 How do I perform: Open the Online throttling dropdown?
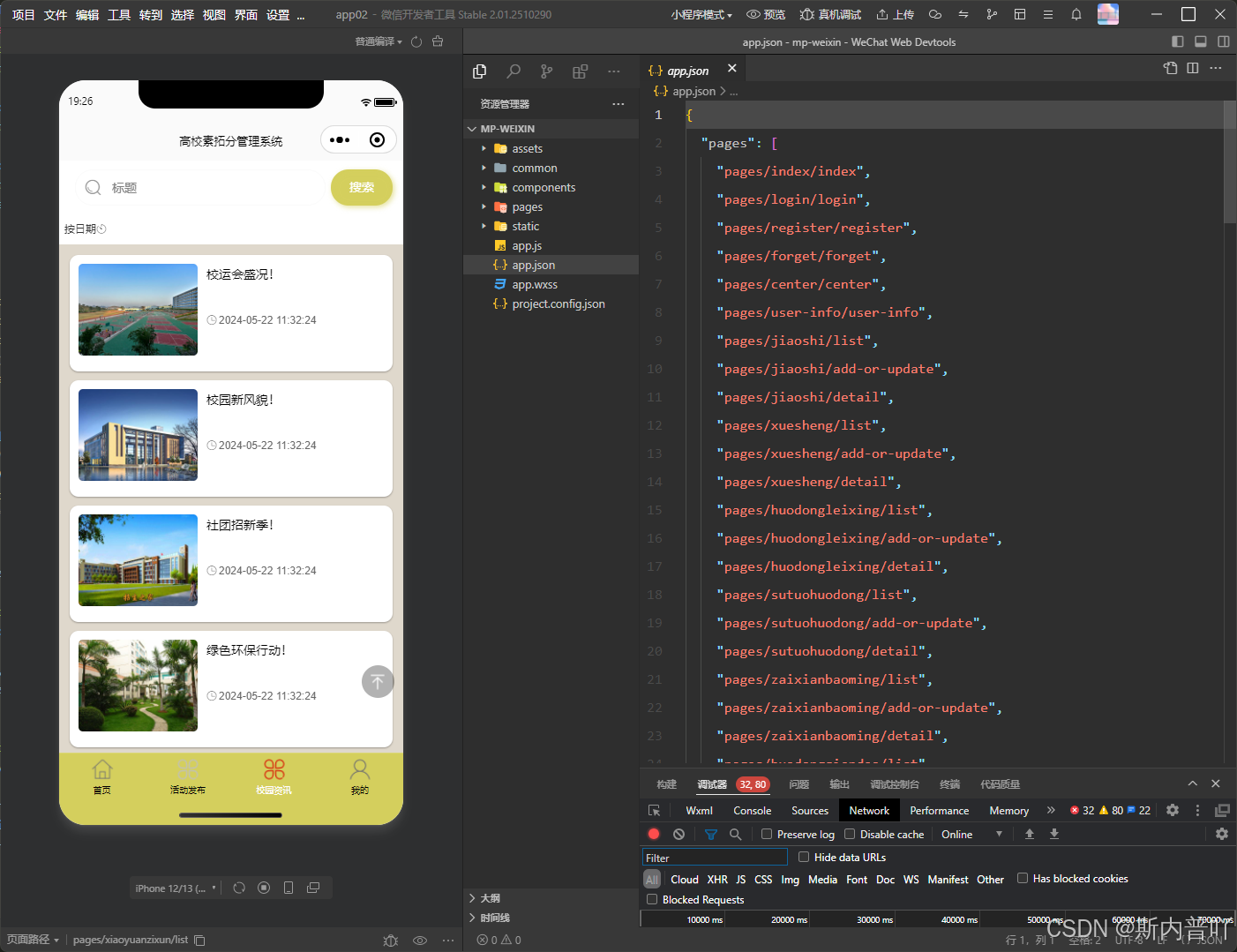click(971, 834)
